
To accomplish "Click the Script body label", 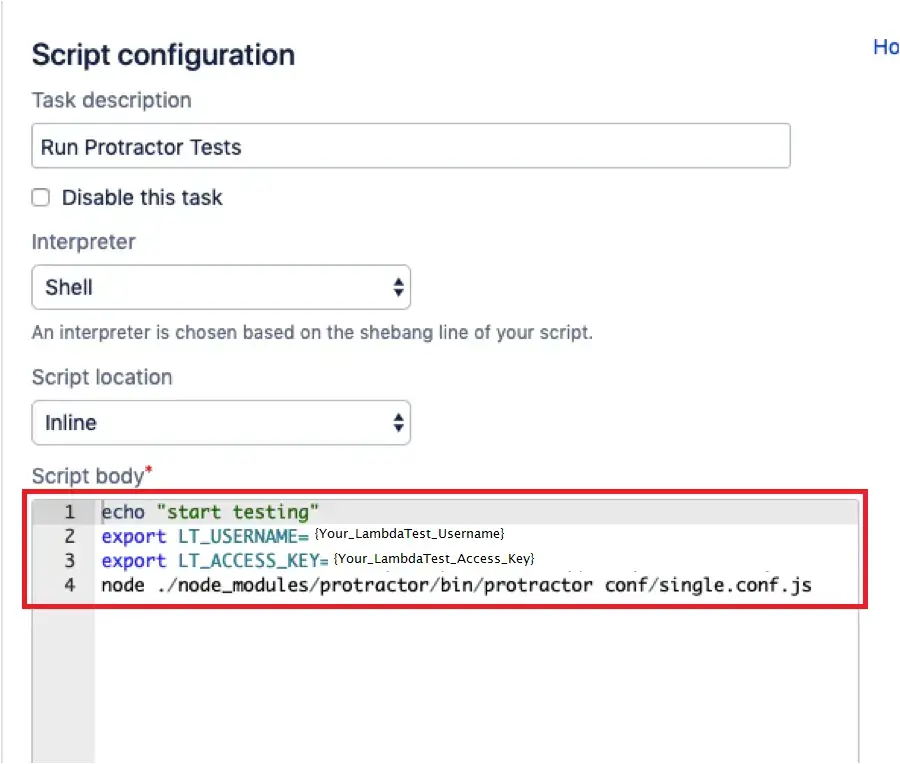I will [x=88, y=477].
